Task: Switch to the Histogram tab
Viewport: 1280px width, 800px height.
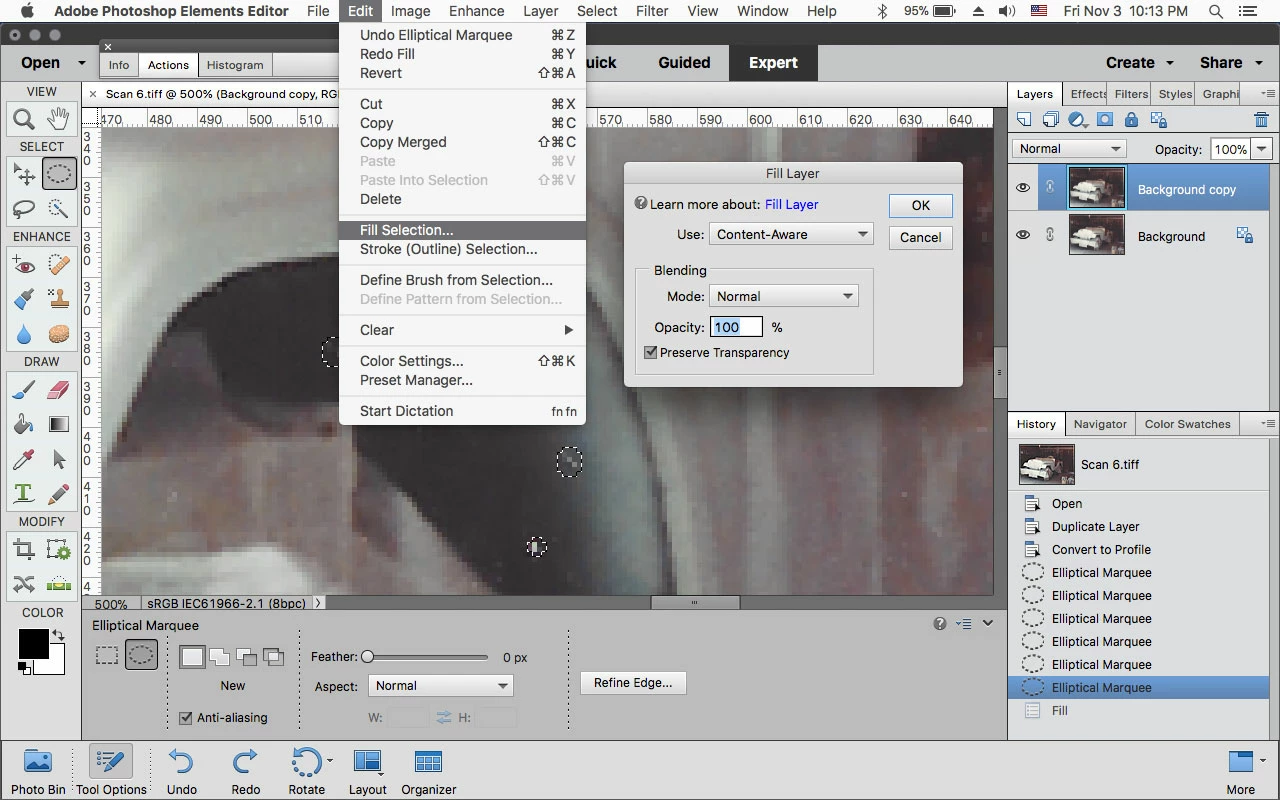Action: (235, 65)
